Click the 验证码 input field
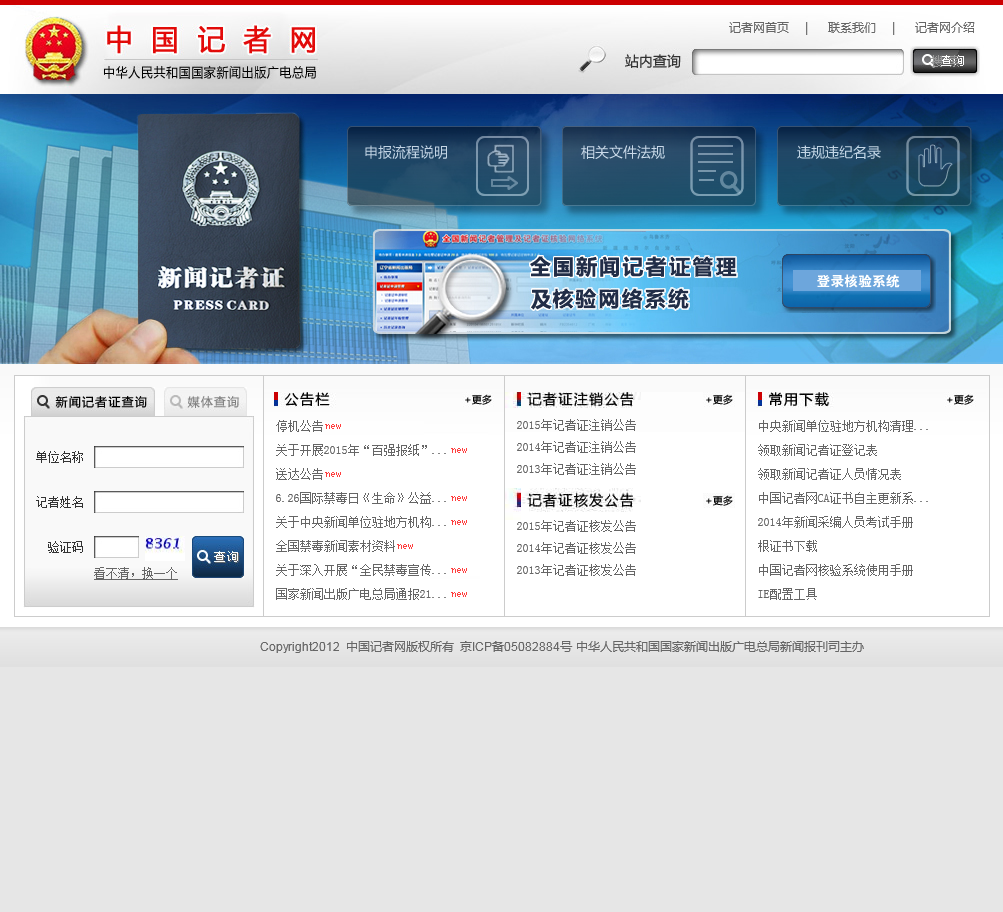The width and height of the screenshot is (1003, 912). (116, 547)
